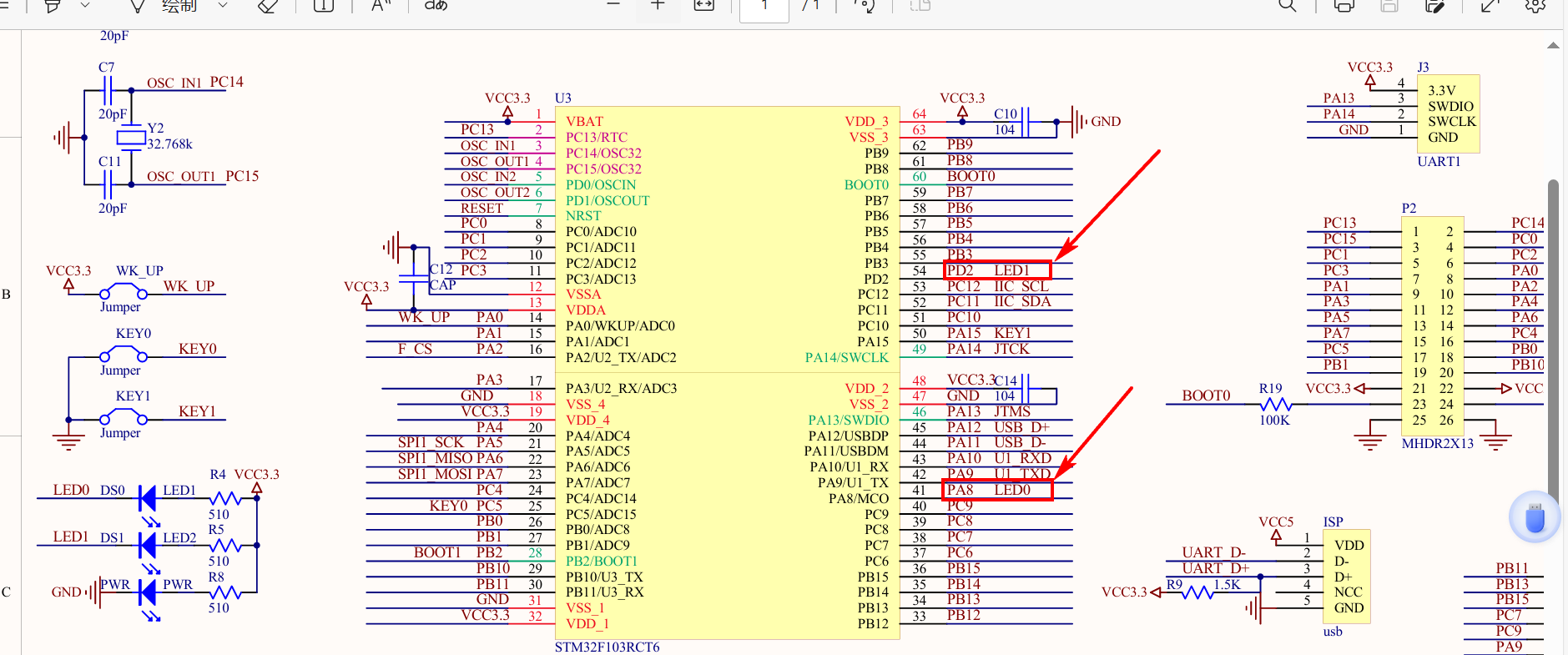Click the Y2 crystal designator

click(x=155, y=128)
